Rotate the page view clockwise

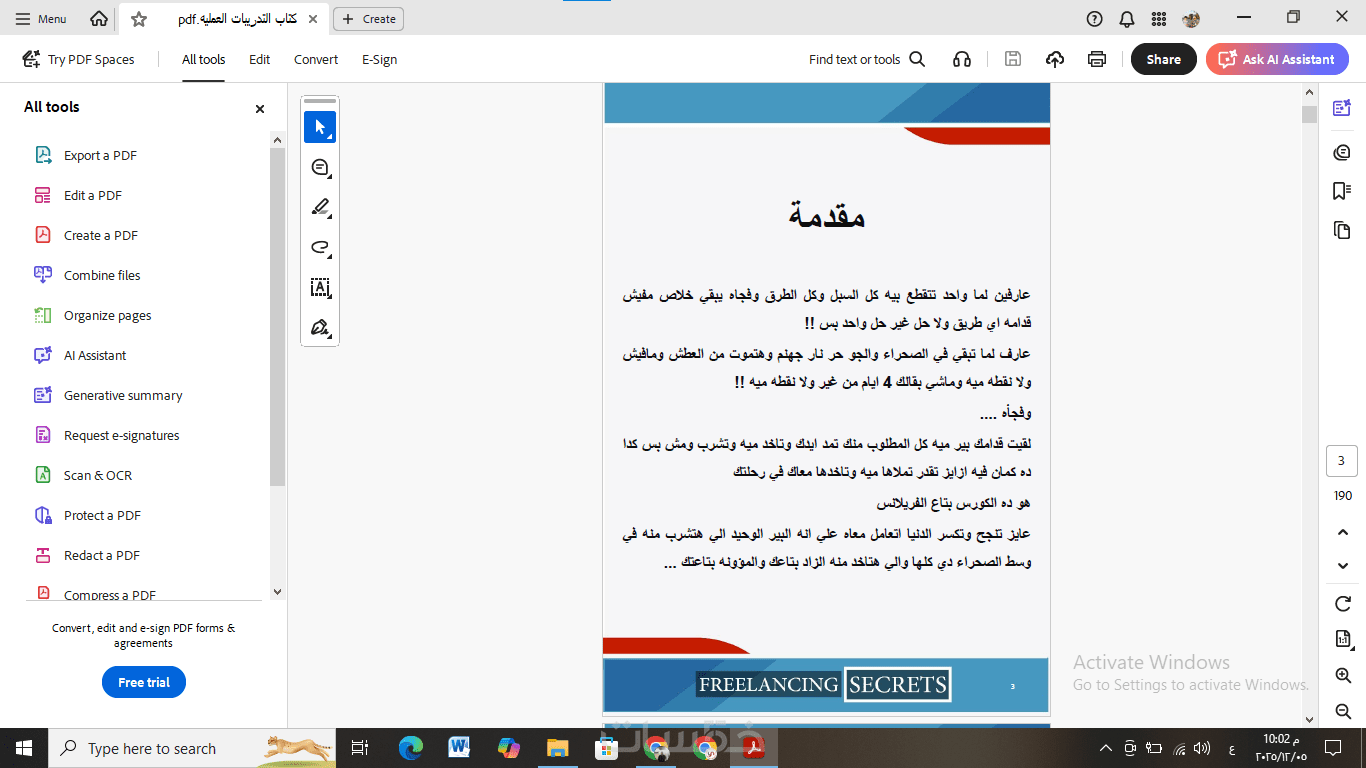coord(1343,603)
